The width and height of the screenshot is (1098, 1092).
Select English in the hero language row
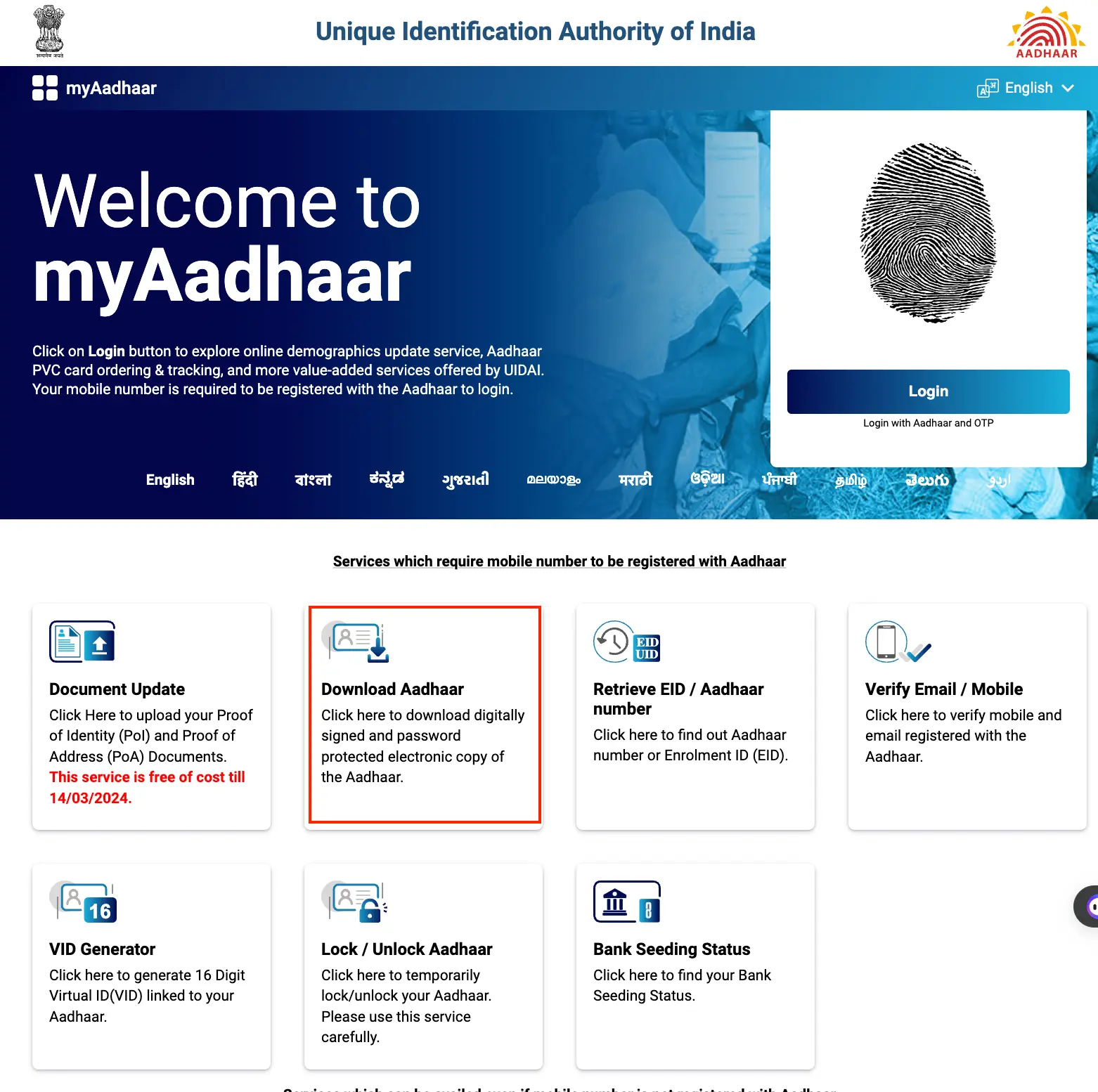pos(170,480)
